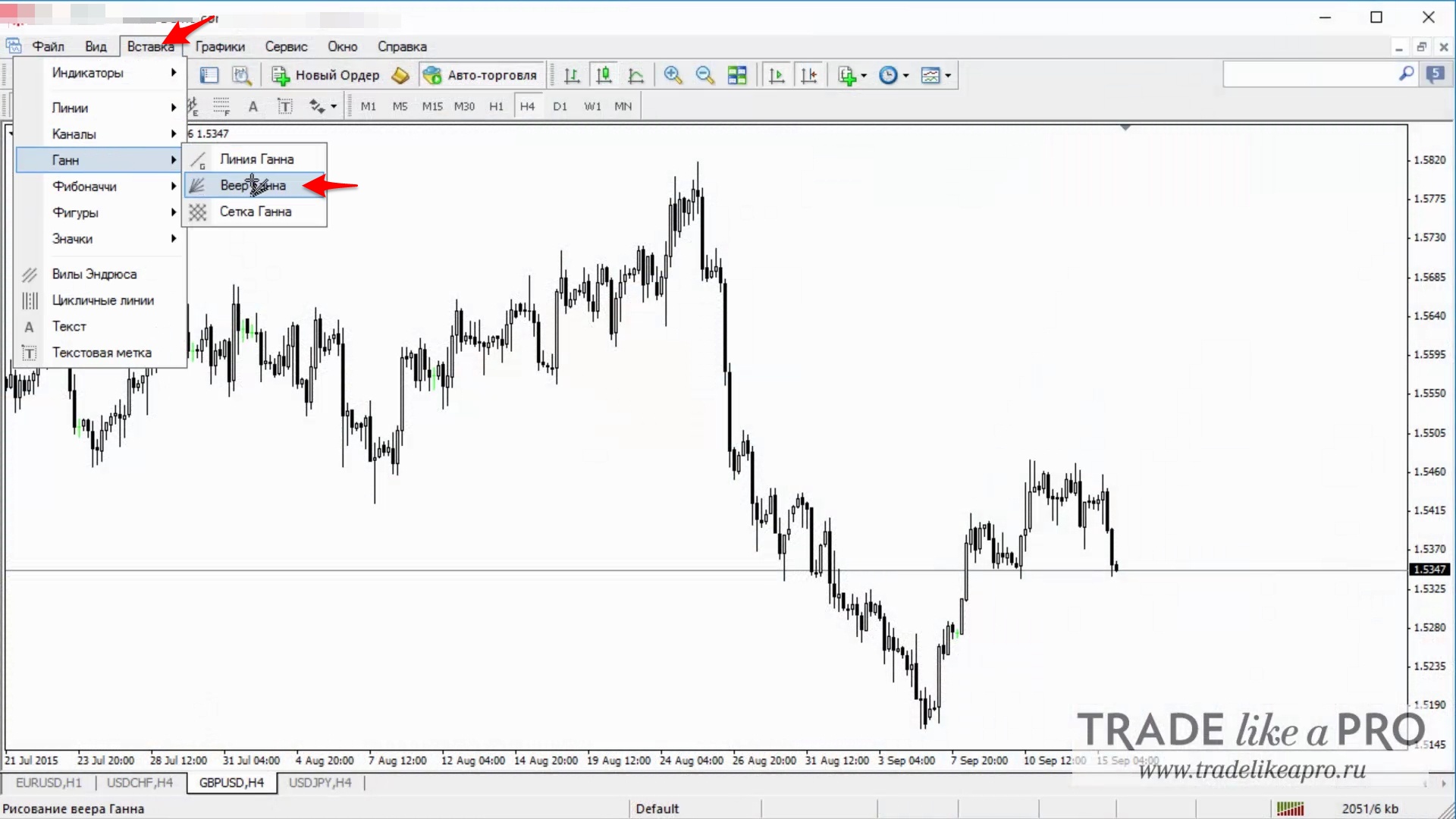Toggle candlestick chart mode

604,75
